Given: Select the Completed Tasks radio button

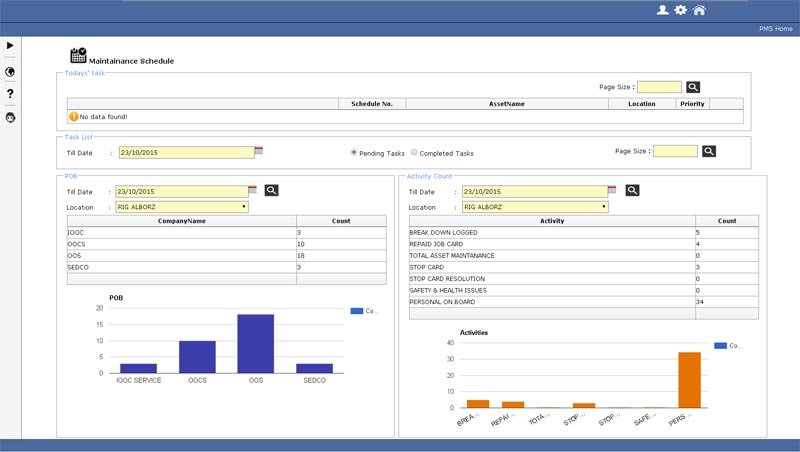Looking at the screenshot, I should [415, 153].
